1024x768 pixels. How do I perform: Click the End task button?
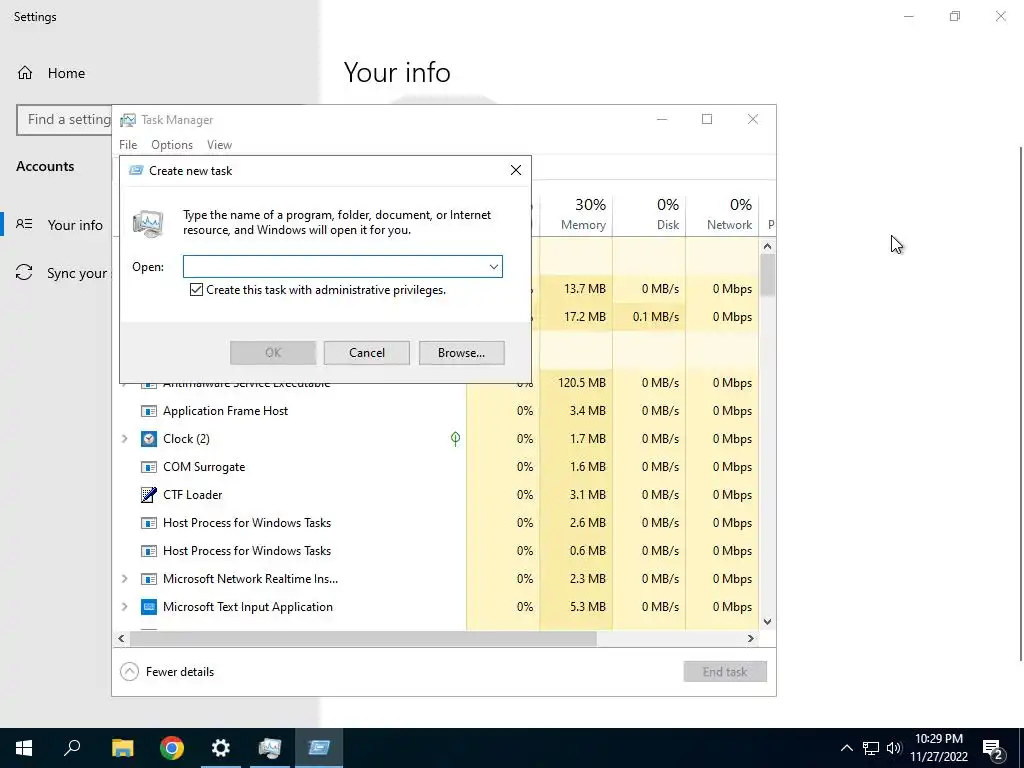725,671
